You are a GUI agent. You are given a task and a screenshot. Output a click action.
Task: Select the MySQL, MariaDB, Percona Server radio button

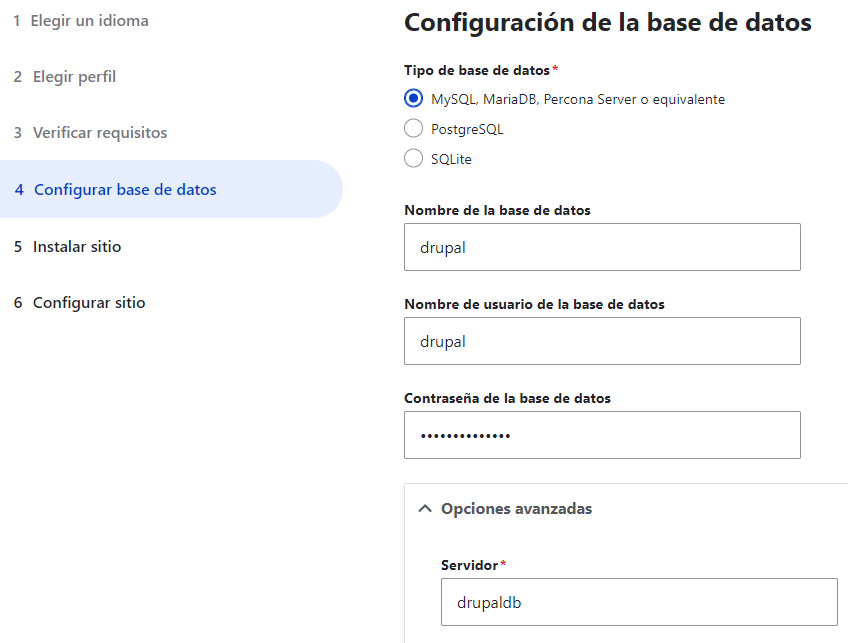pos(413,99)
